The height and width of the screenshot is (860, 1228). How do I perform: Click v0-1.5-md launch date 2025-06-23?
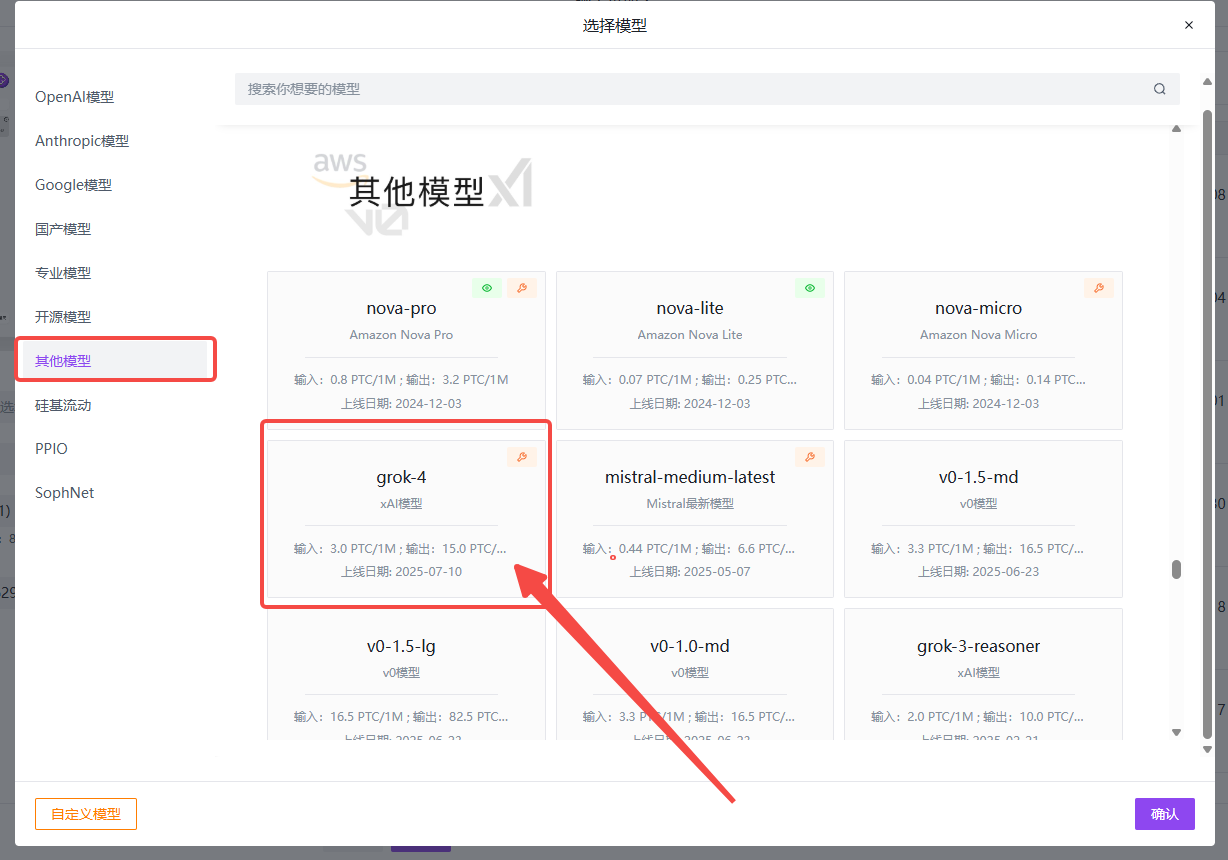pos(979,572)
